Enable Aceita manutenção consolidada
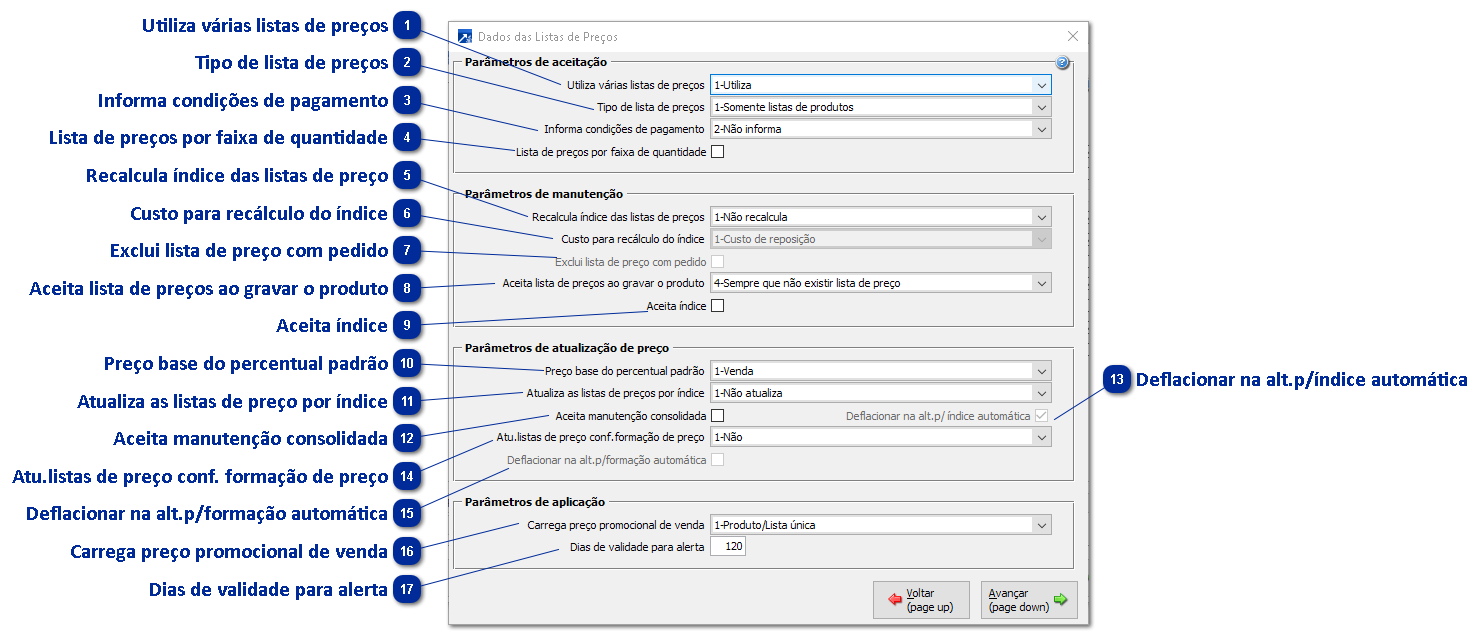 coord(717,415)
